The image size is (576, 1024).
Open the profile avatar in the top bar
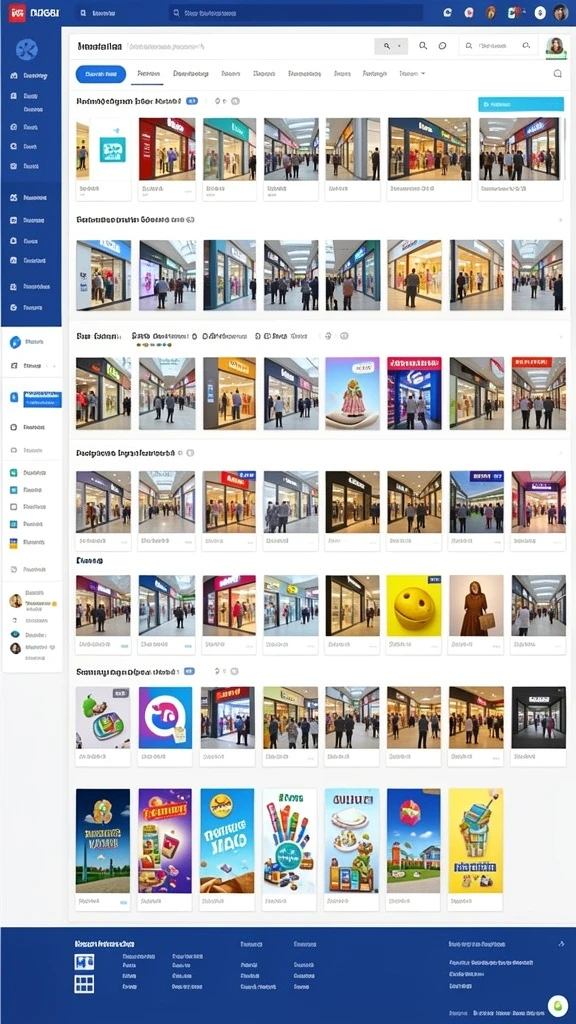[560, 12]
